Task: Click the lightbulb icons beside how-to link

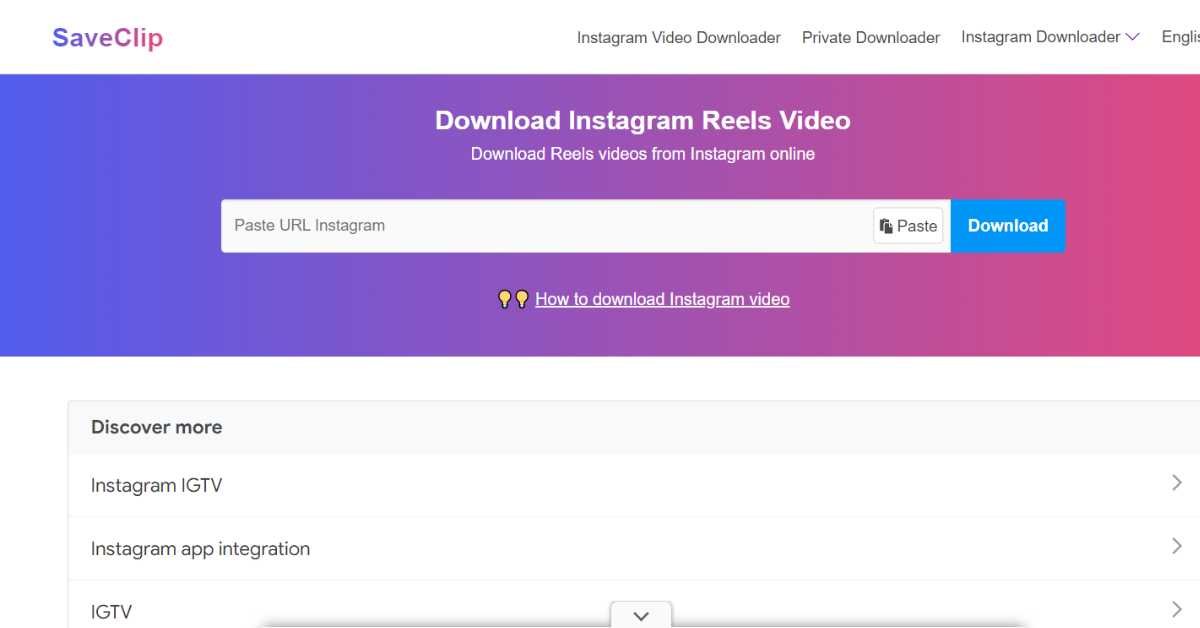Action: pos(513,299)
